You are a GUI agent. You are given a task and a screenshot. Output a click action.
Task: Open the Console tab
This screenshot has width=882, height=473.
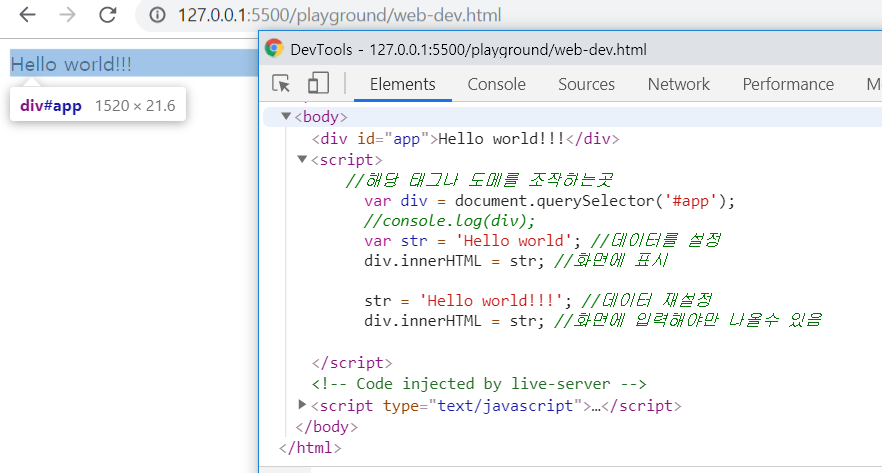point(497,84)
